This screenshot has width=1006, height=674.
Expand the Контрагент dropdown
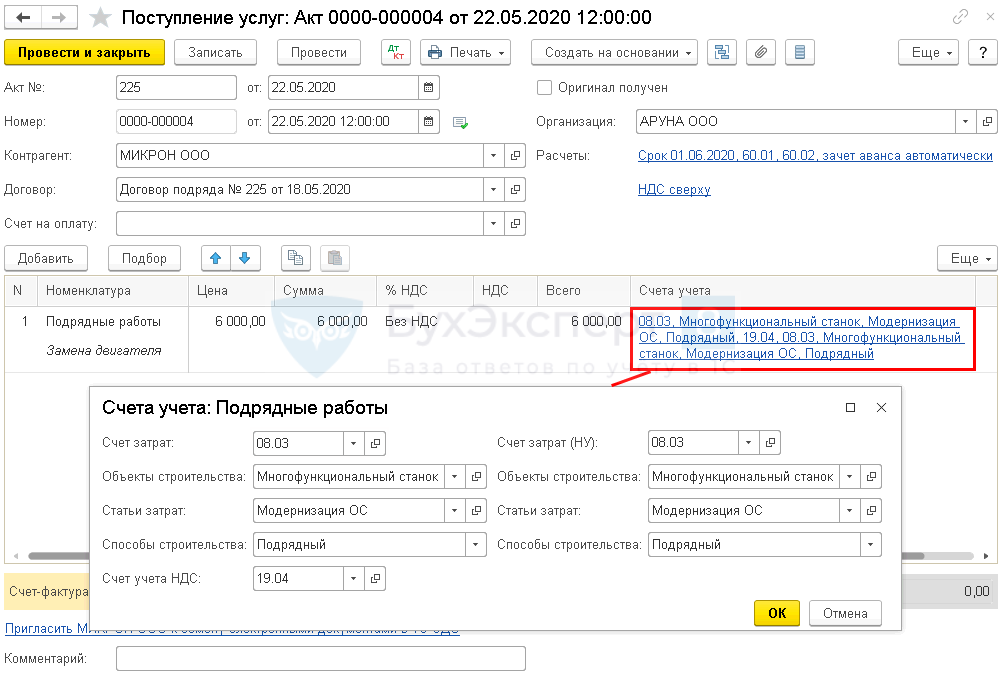click(494, 156)
